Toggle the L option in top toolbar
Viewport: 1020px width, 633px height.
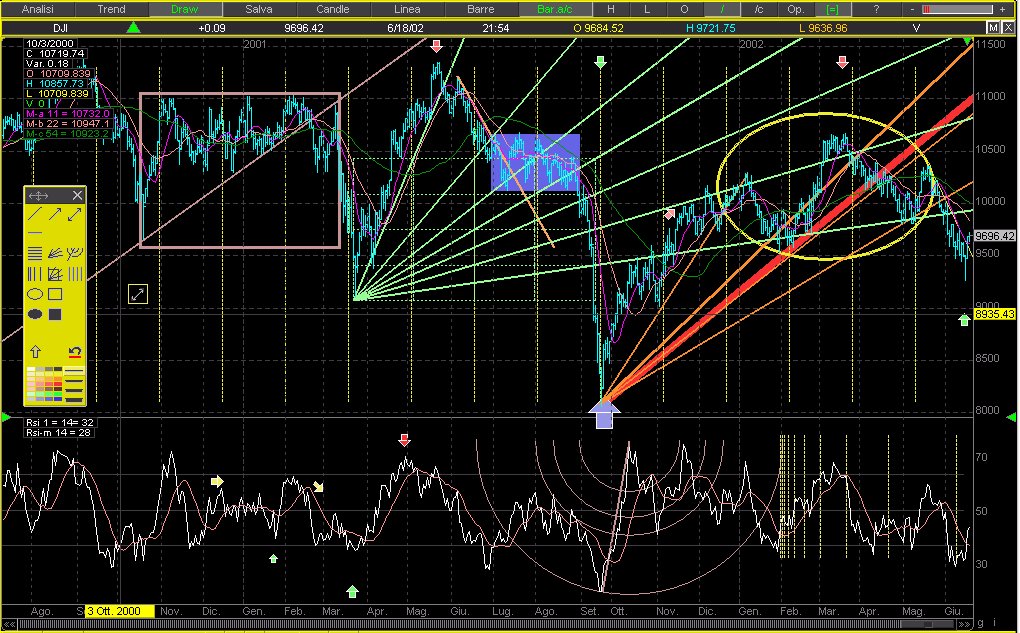coord(646,9)
